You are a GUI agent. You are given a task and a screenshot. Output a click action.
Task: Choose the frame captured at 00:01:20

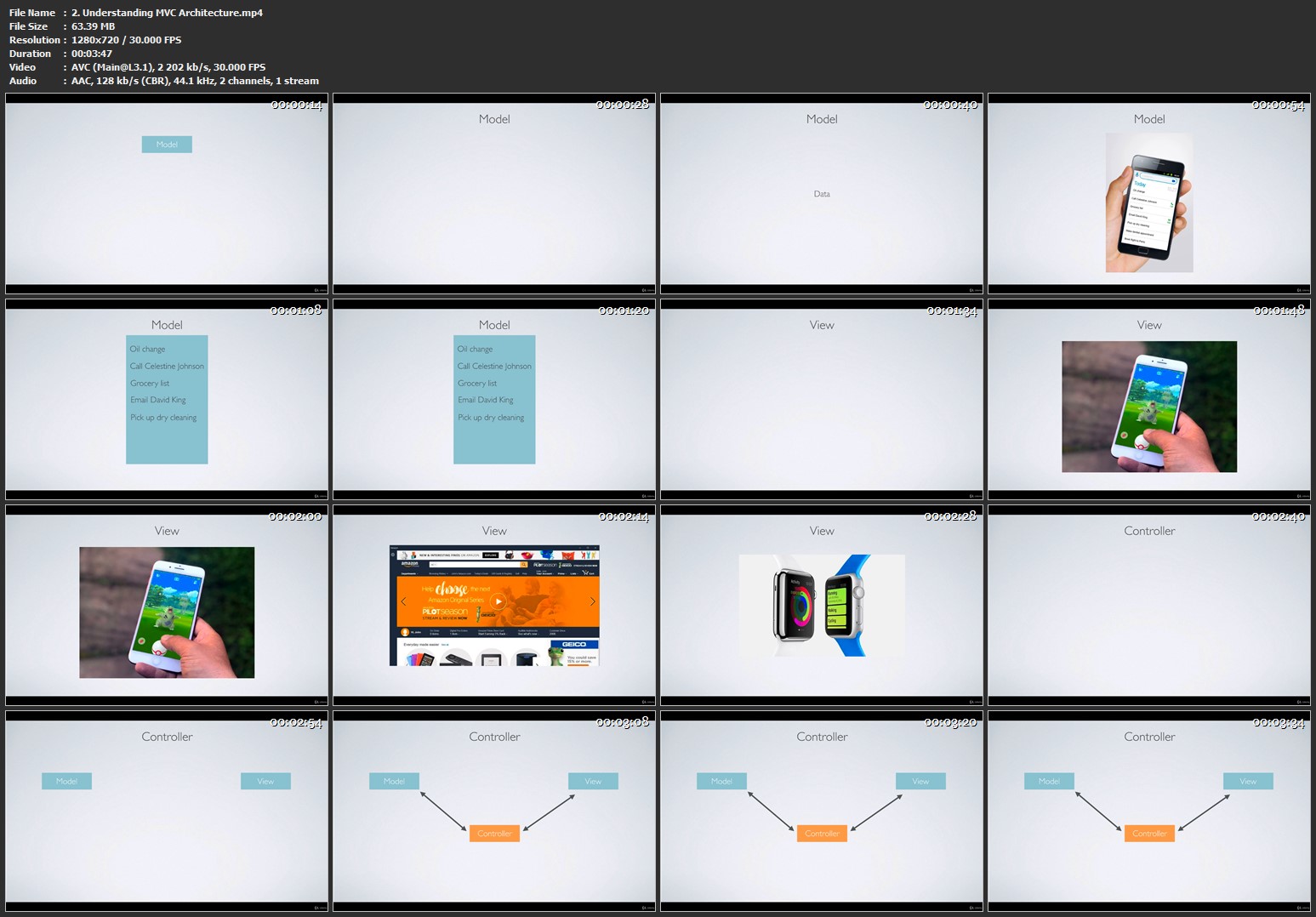(x=494, y=399)
